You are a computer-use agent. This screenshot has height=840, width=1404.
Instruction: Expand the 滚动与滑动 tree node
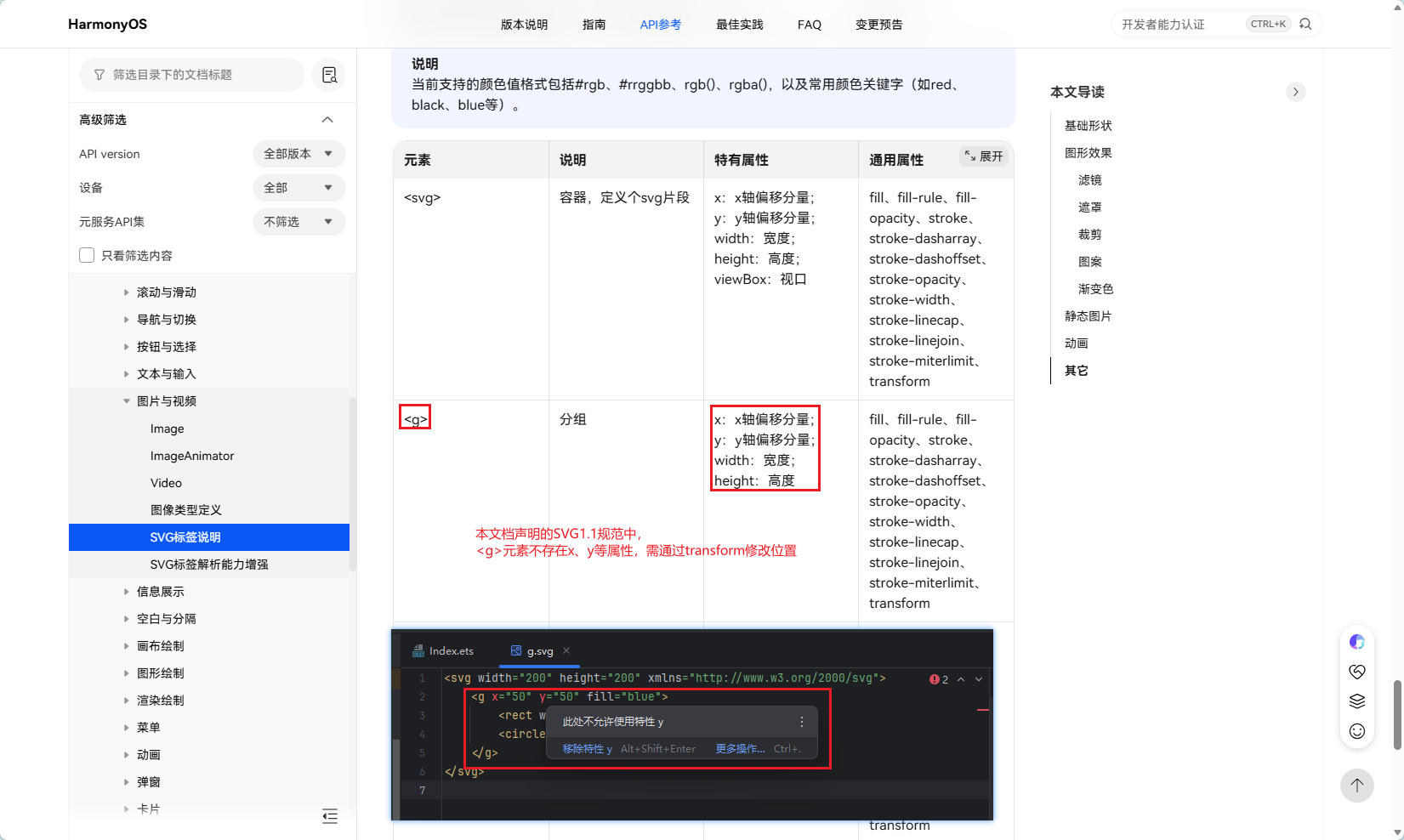pos(127,292)
